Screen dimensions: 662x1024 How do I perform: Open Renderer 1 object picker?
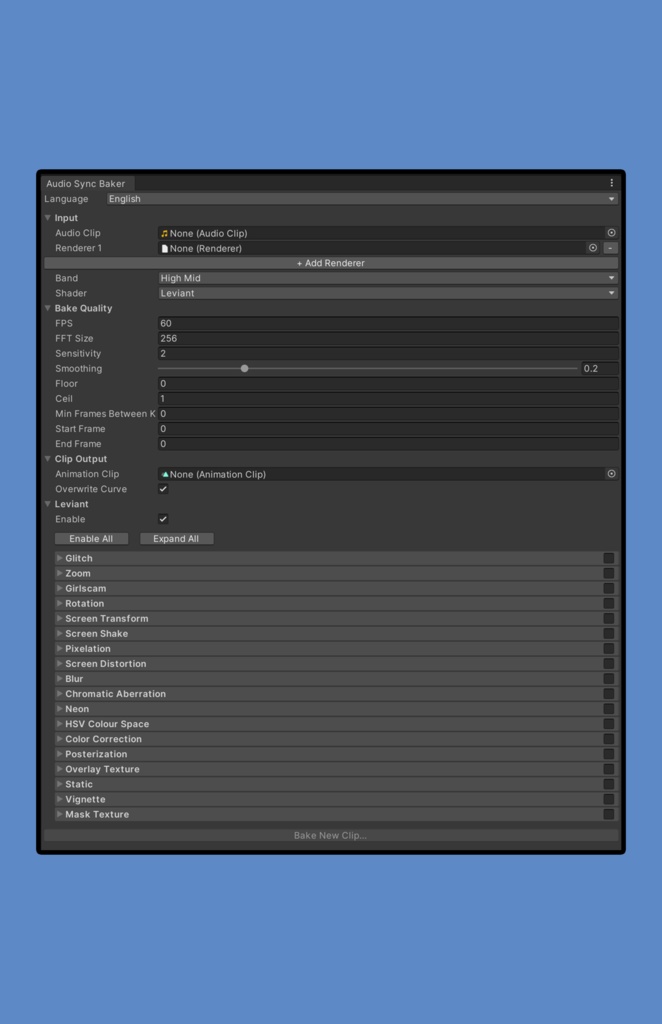point(593,248)
